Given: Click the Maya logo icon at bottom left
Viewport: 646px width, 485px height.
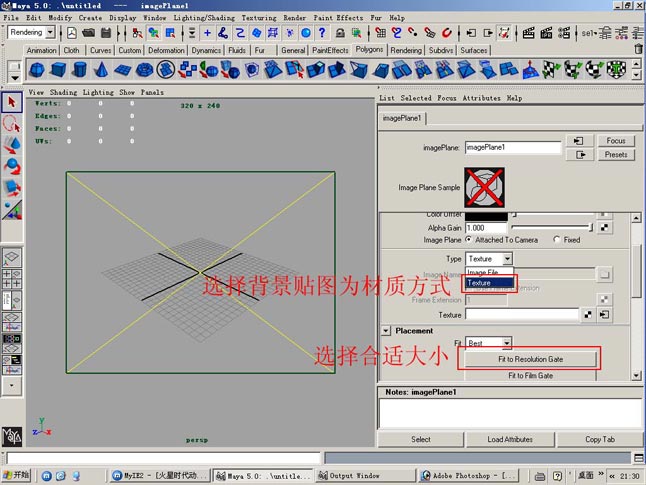Looking at the screenshot, I should [x=12, y=437].
